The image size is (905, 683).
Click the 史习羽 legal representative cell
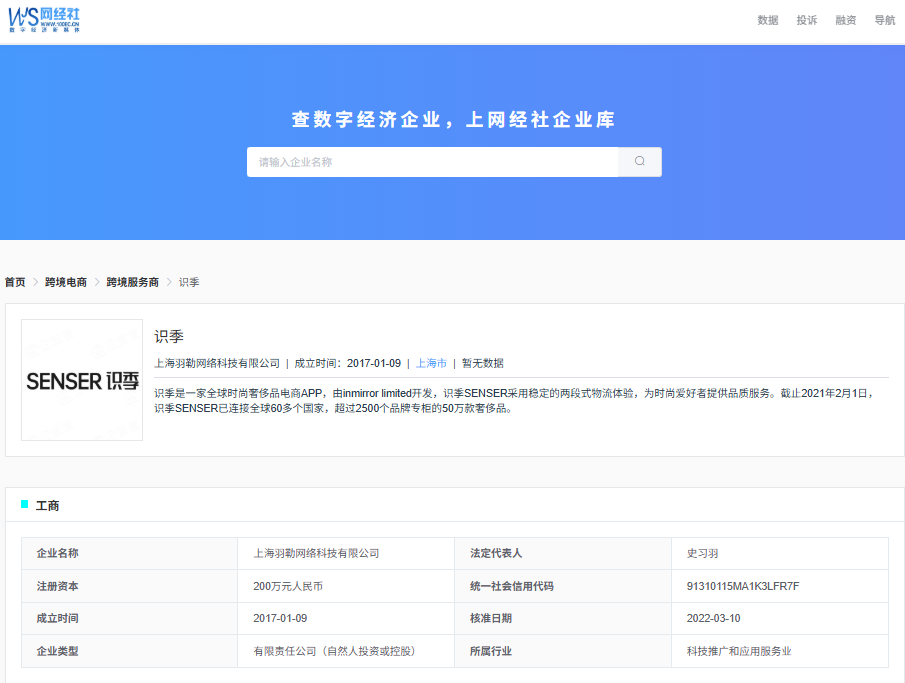pyautogui.click(x=780, y=553)
